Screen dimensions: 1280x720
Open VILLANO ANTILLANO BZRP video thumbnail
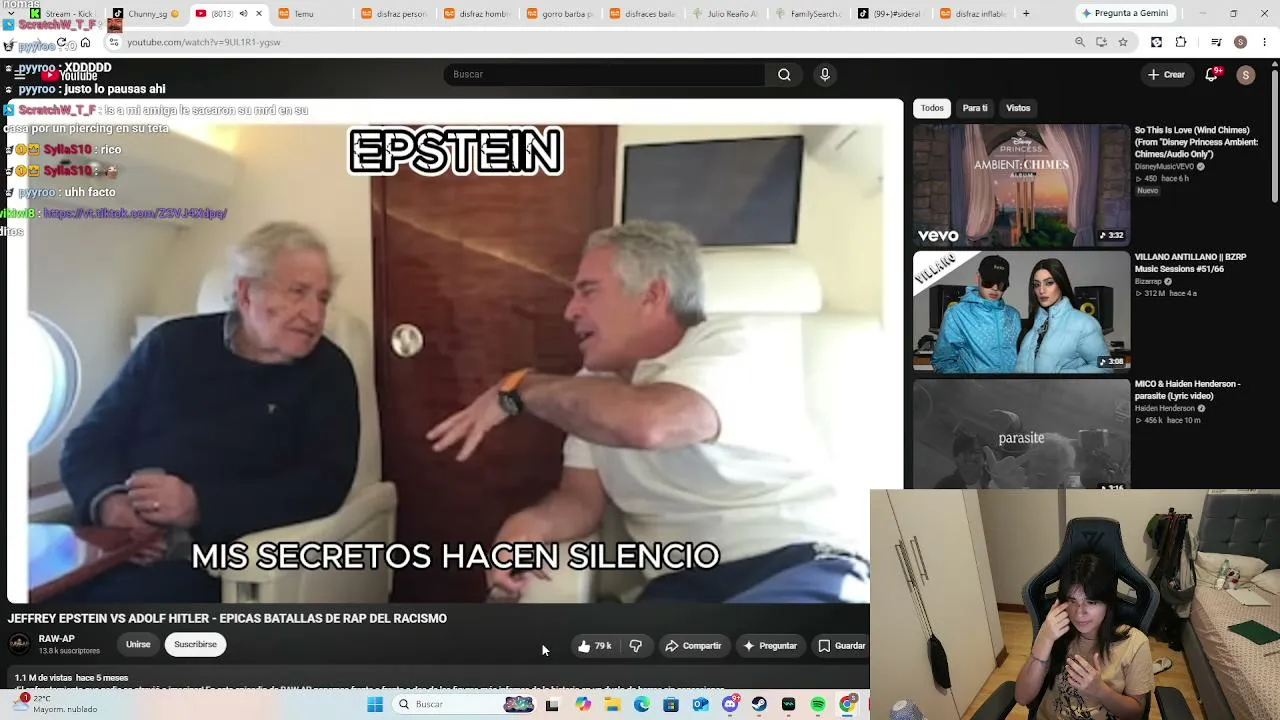(x=1021, y=312)
